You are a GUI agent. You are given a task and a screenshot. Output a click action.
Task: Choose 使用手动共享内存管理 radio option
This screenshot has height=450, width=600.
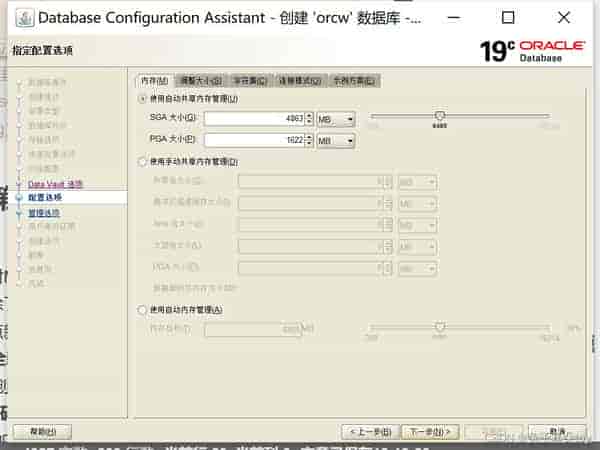[x=142, y=161]
